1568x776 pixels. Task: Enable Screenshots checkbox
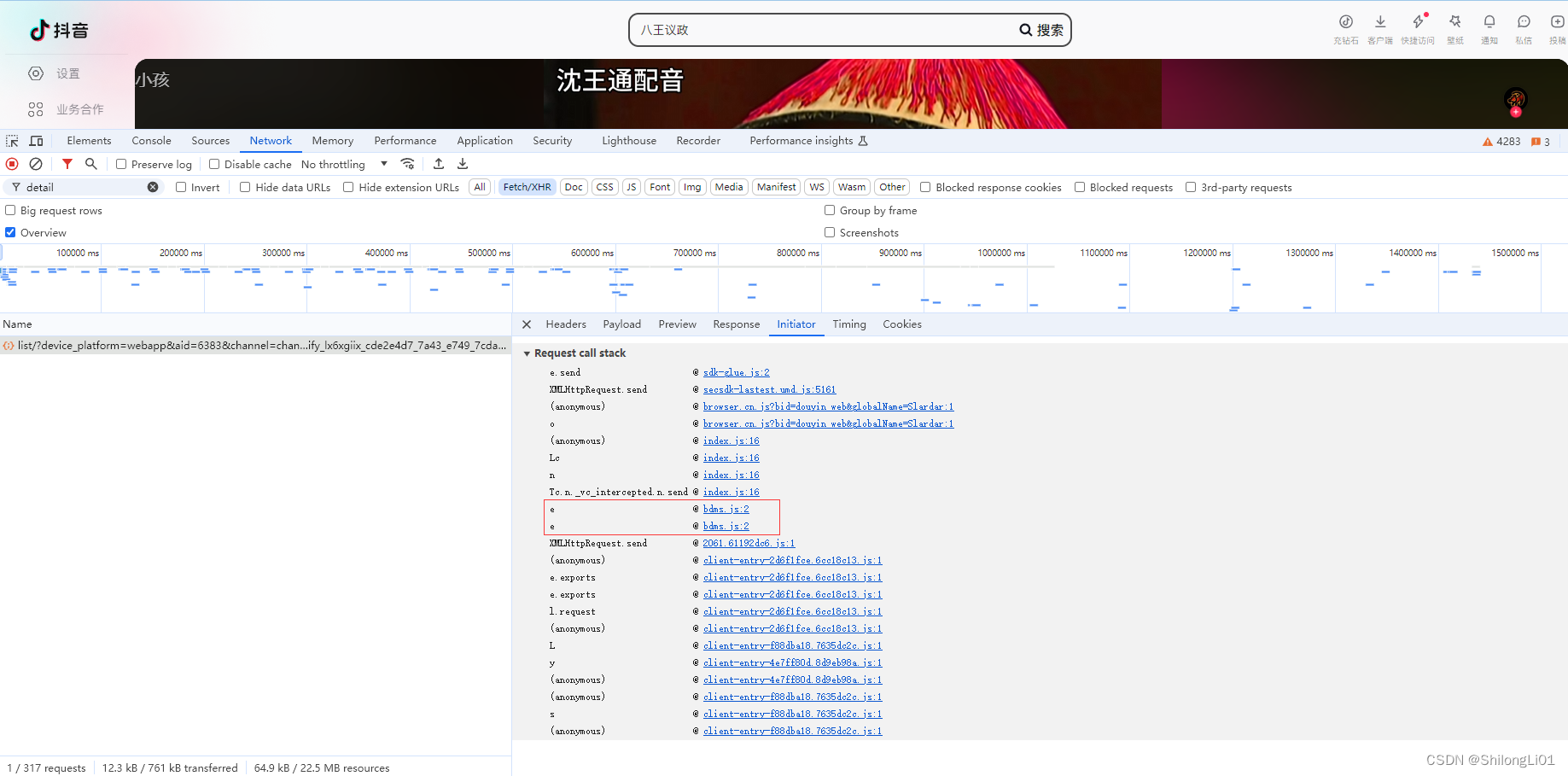point(830,232)
